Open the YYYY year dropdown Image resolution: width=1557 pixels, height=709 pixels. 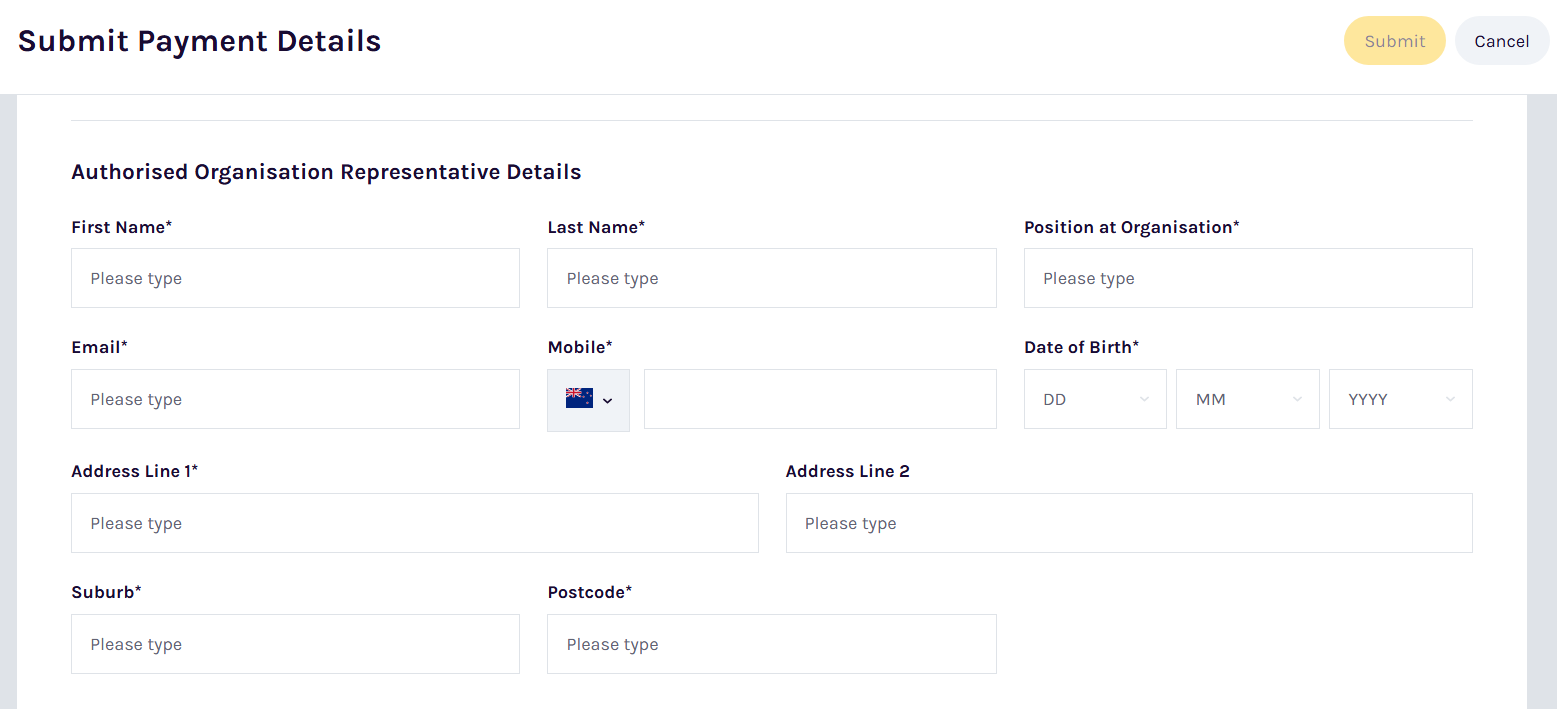(x=1400, y=399)
